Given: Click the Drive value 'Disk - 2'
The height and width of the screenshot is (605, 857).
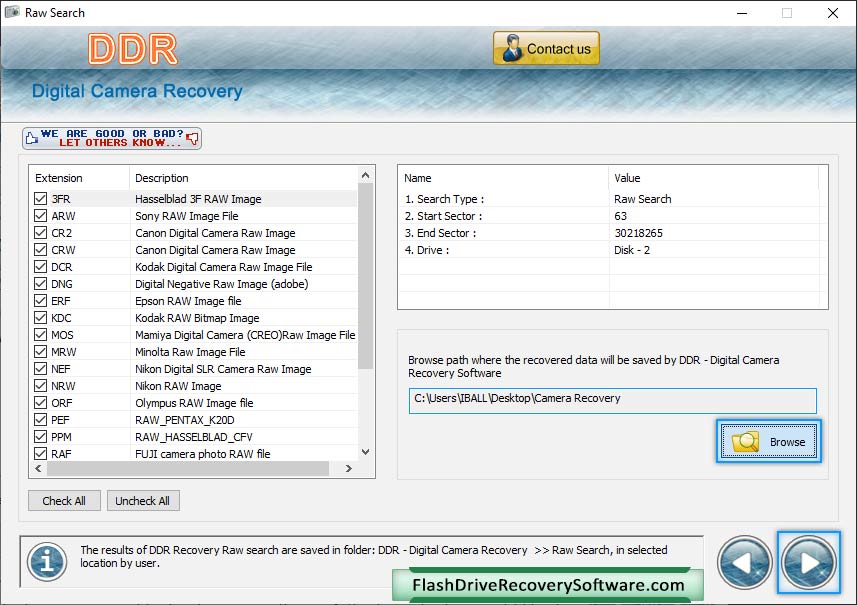Looking at the screenshot, I should pyautogui.click(x=632, y=250).
